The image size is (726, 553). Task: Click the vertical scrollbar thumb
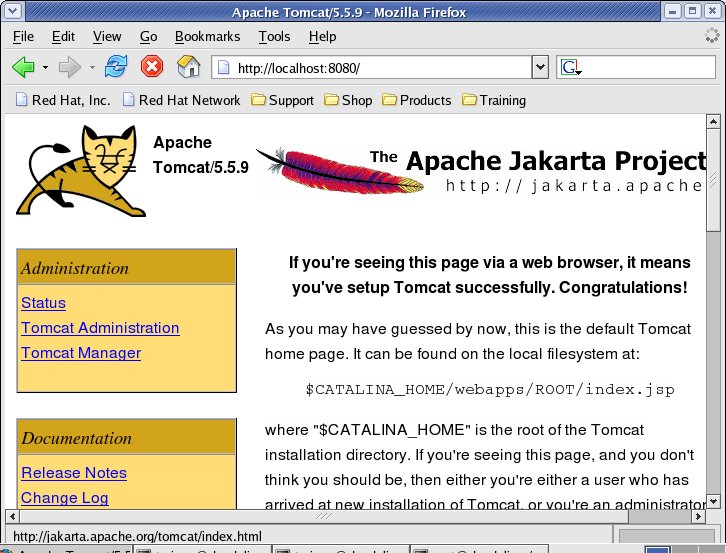(713, 180)
